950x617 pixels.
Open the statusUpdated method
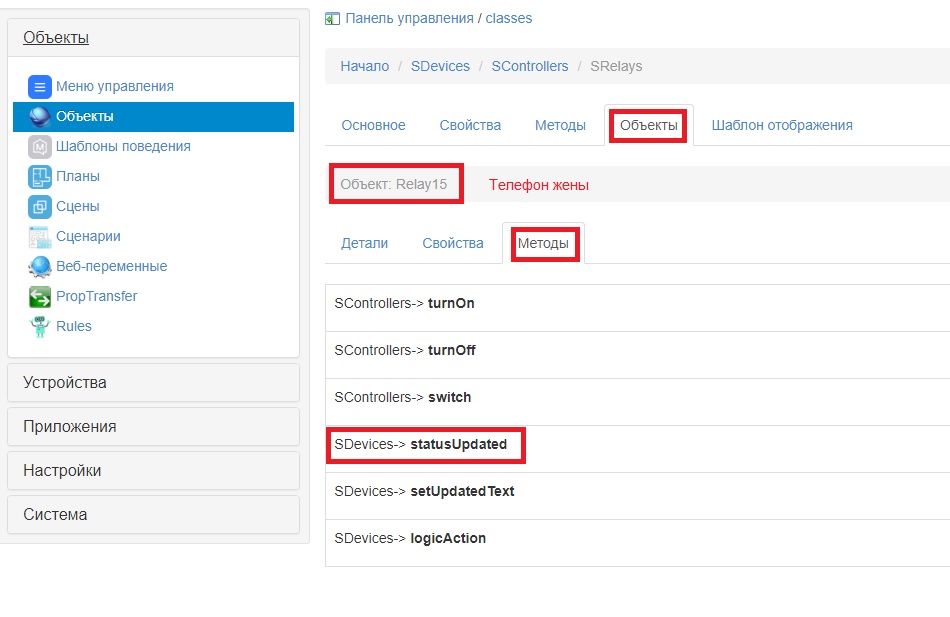(x=458, y=444)
